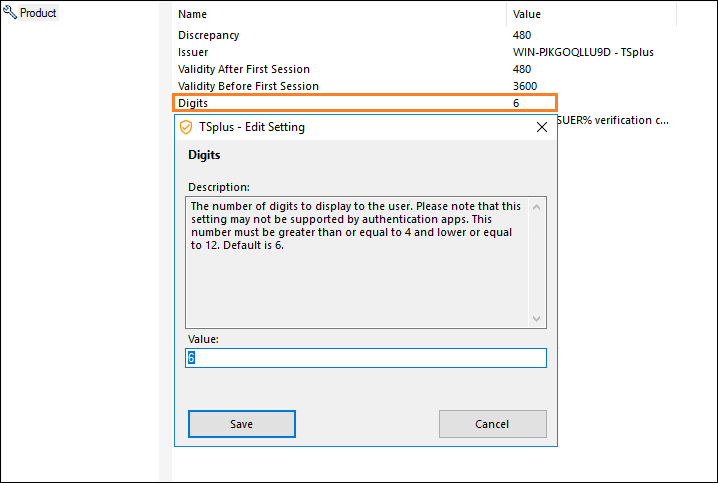The height and width of the screenshot is (483, 718).
Task: Click the Value column header
Action: pyautogui.click(x=526, y=14)
